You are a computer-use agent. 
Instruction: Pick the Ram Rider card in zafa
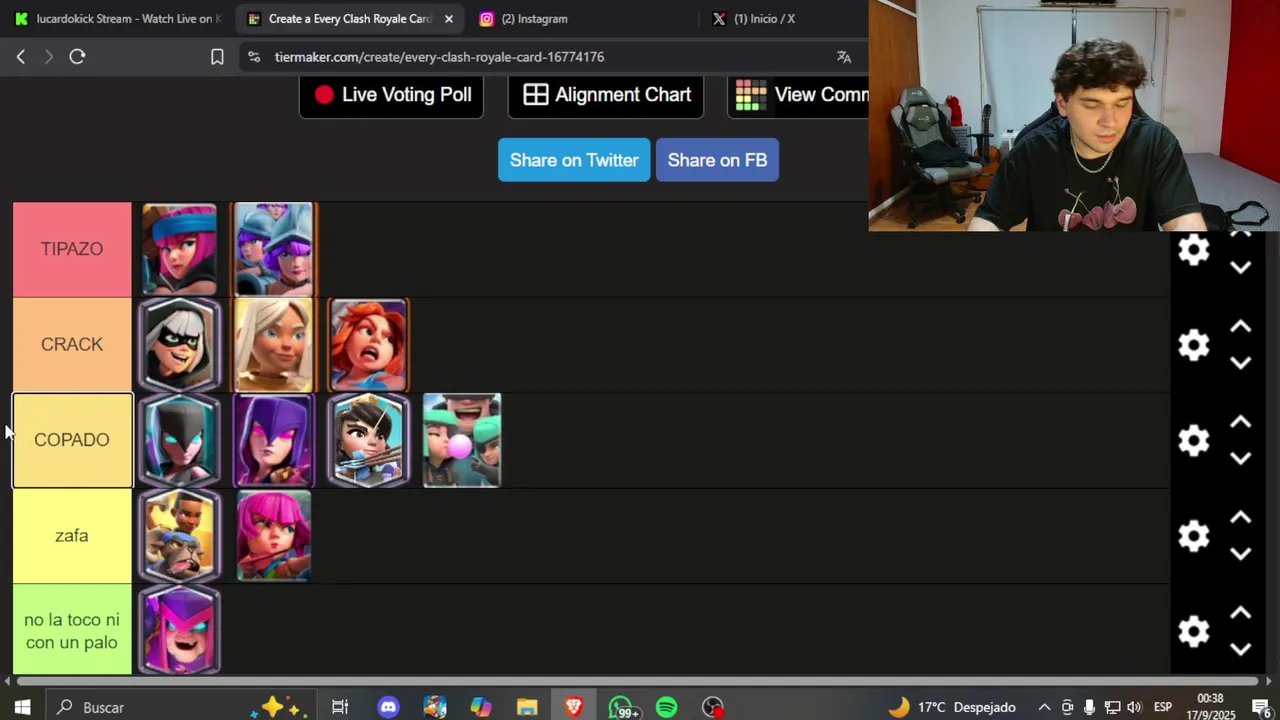click(x=179, y=535)
